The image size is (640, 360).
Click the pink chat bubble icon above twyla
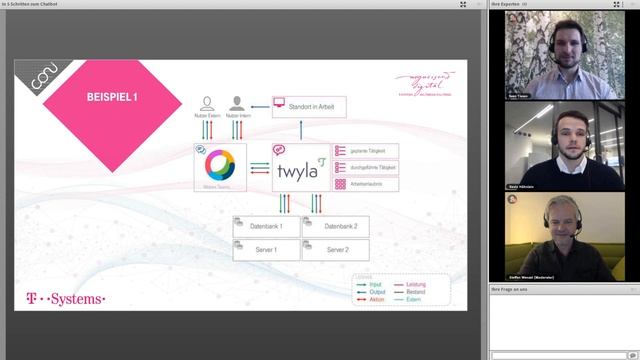coord(279,150)
